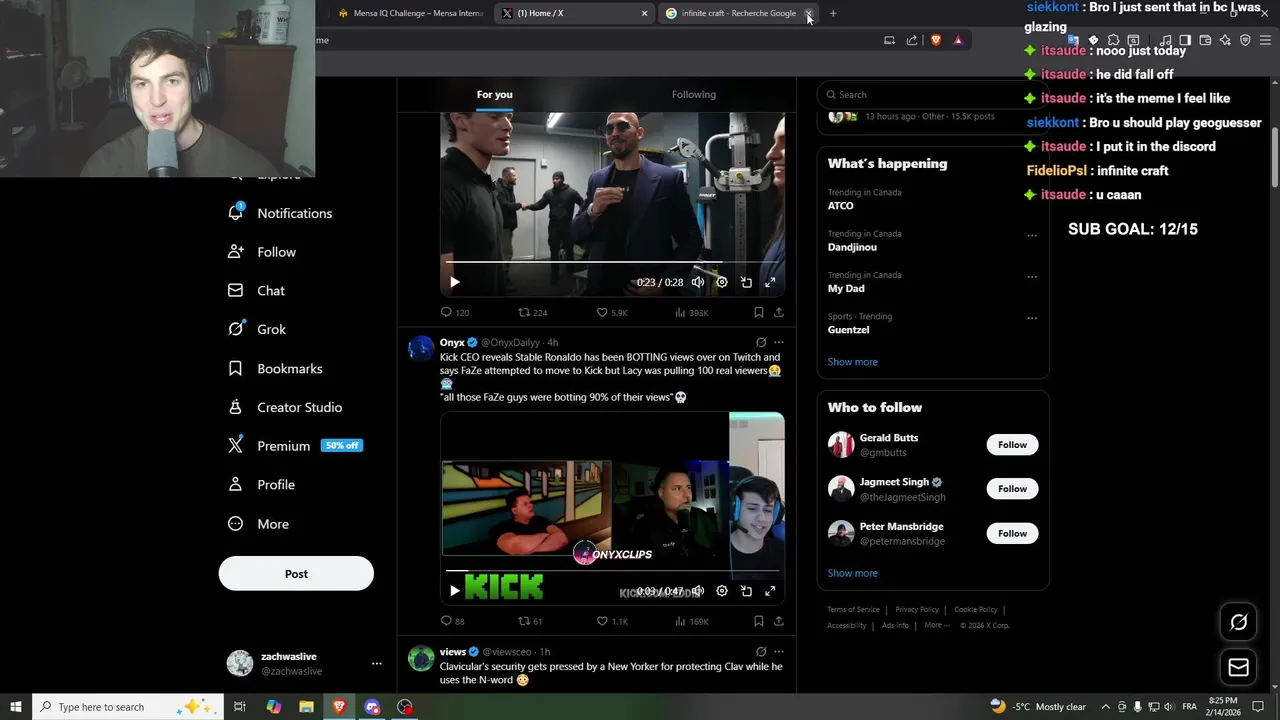
Task: Toggle picture-in-picture on the Kick clip video
Action: pyautogui.click(x=746, y=591)
